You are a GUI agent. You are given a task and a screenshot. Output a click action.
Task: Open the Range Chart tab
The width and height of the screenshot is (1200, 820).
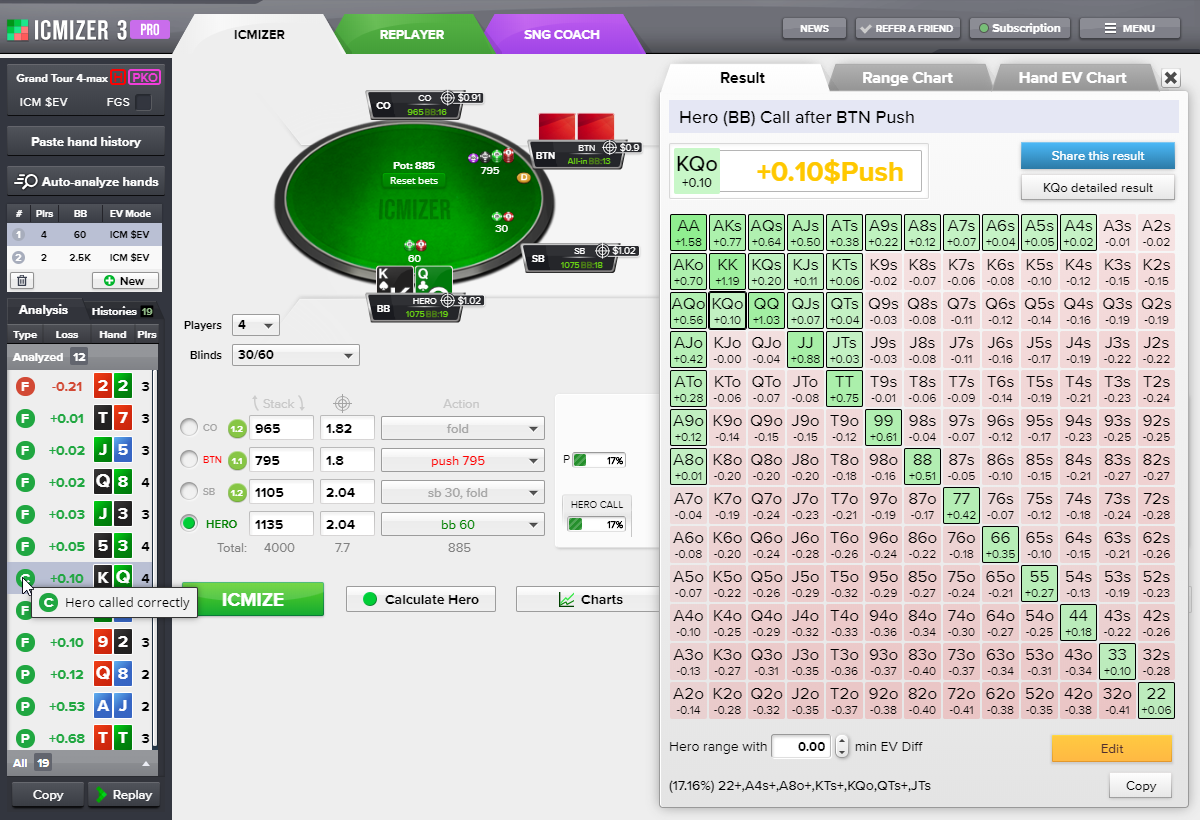(x=907, y=78)
